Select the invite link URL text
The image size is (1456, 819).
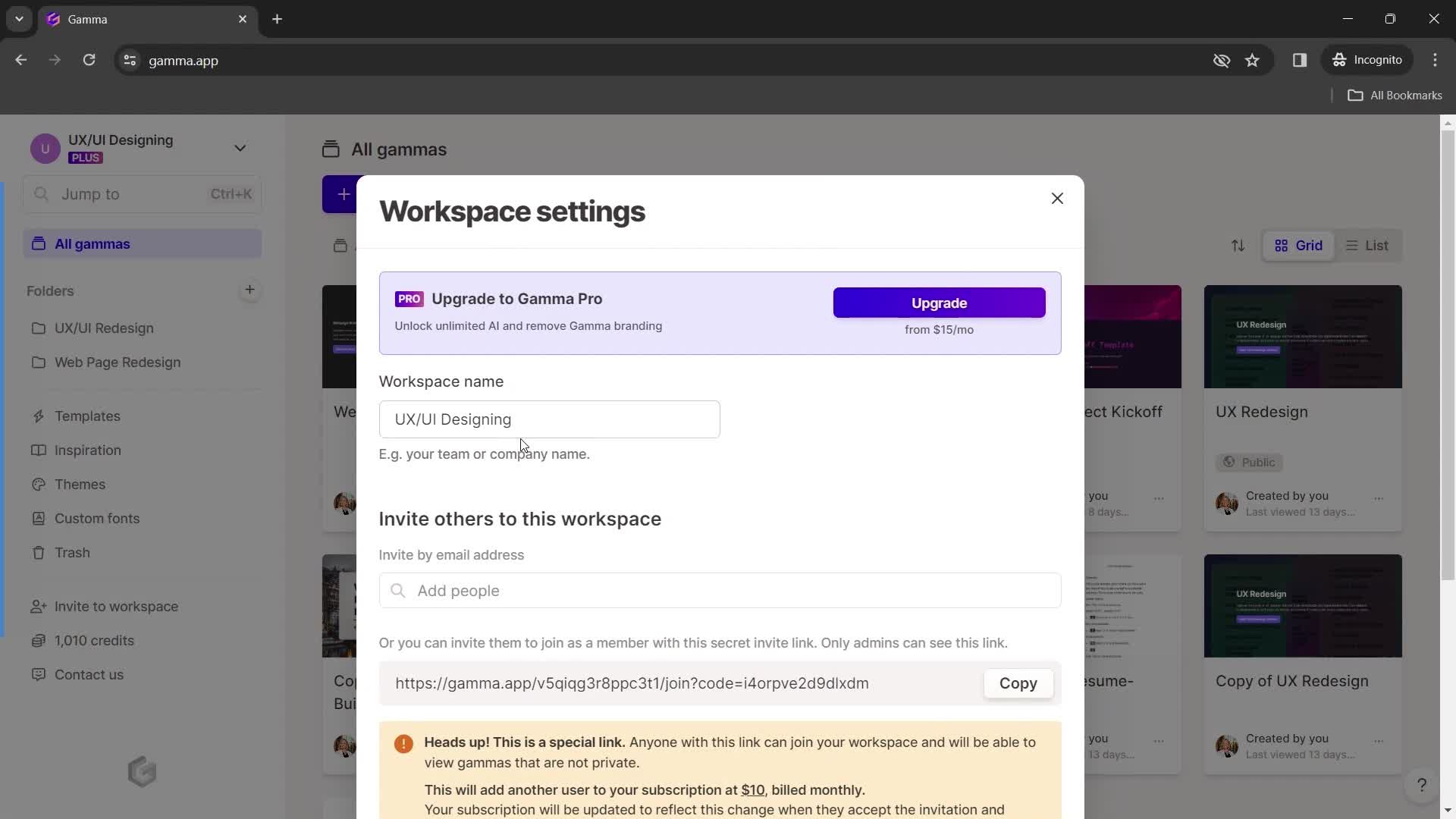pyautogui.click(x=632, y=683)
